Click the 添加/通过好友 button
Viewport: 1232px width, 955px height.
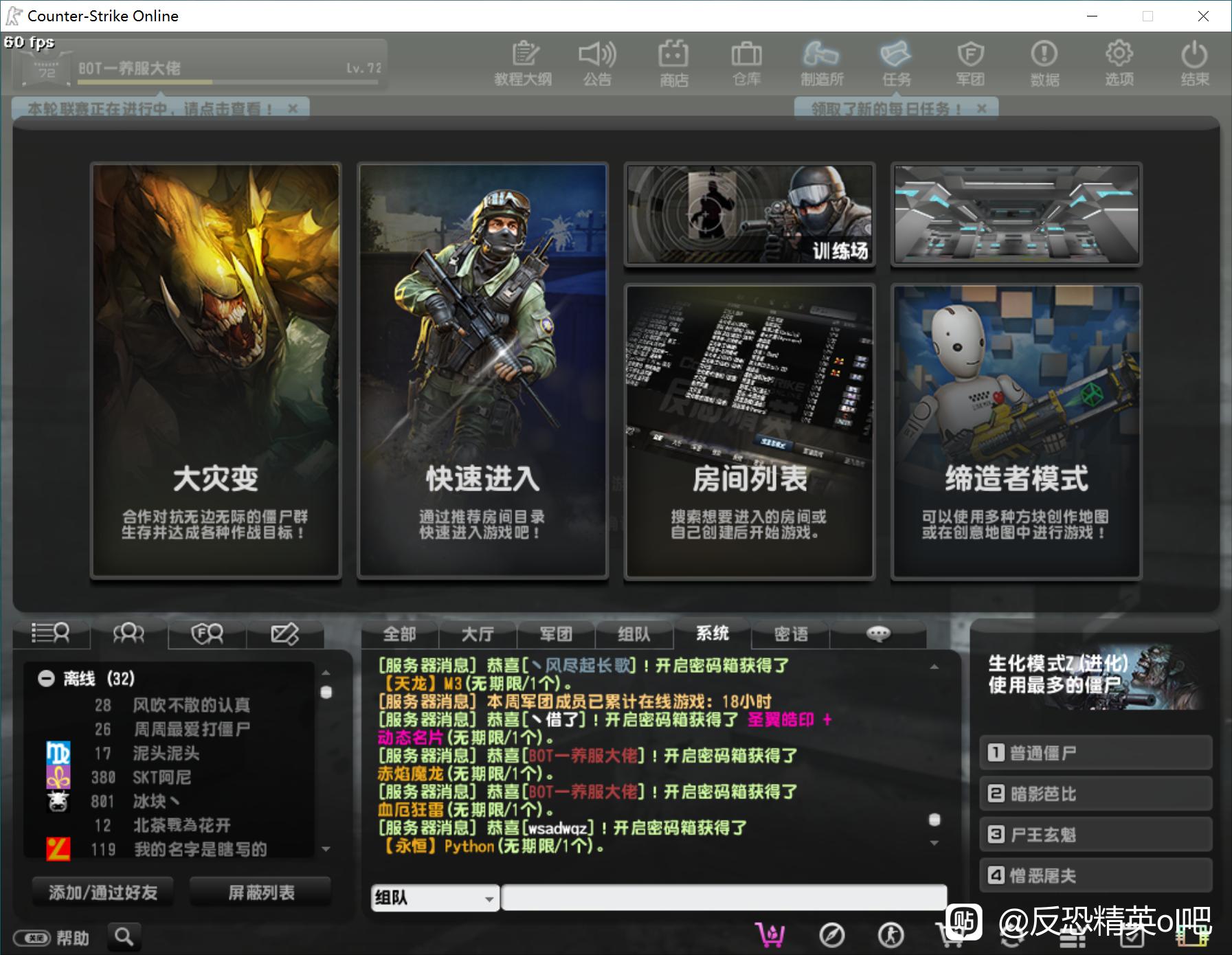coord(103,892)
